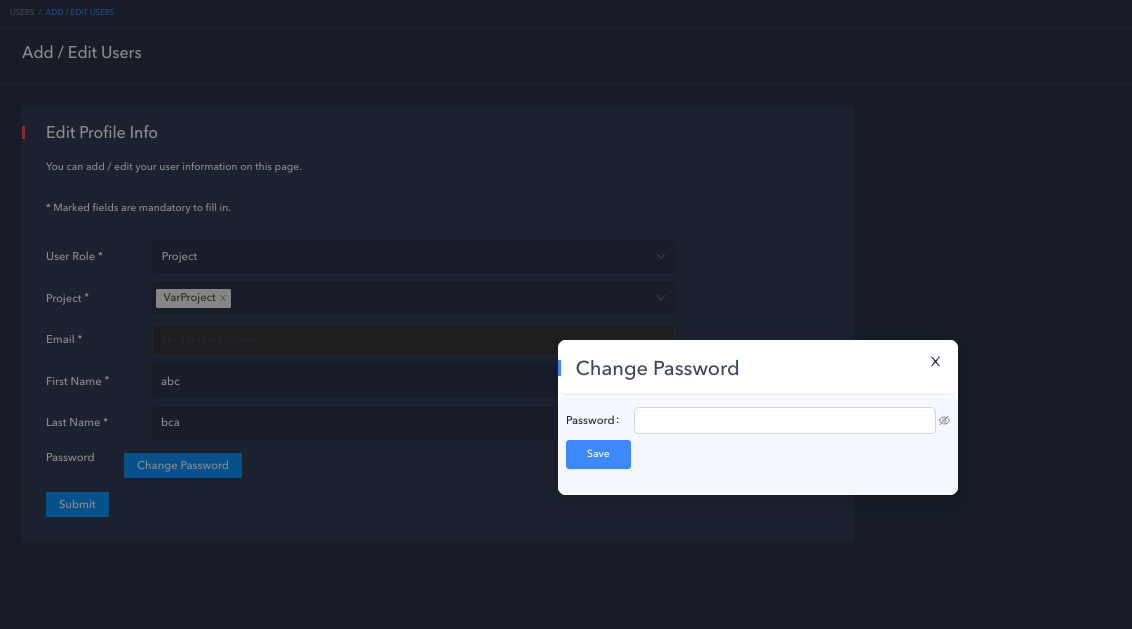Click the Add / Edit Users page title
1132x629 pixels.
(82, 52)
